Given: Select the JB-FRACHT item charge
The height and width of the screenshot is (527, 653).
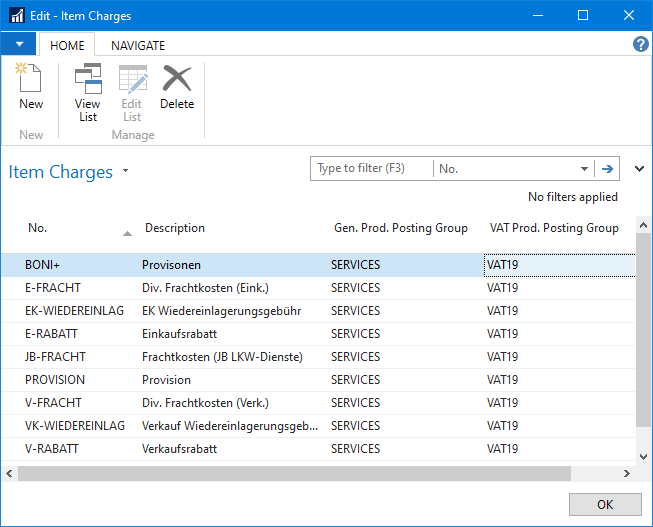Looking at the screenshot, I should [x=55, y=357].
